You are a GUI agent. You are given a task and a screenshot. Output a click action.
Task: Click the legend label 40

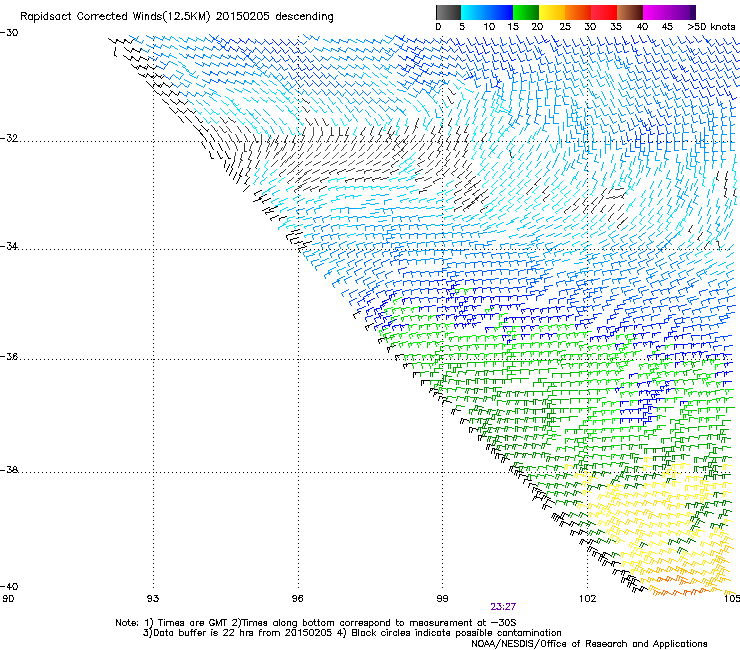click(x=642, y=27)
